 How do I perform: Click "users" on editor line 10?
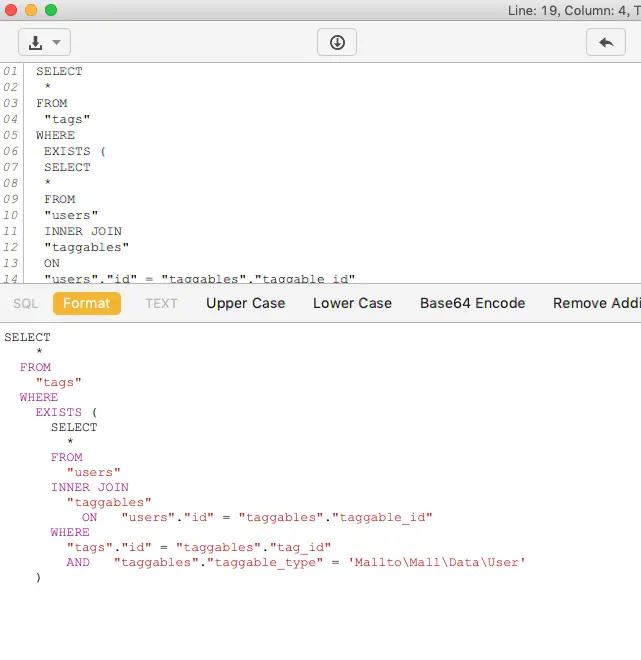pos(71,216)
